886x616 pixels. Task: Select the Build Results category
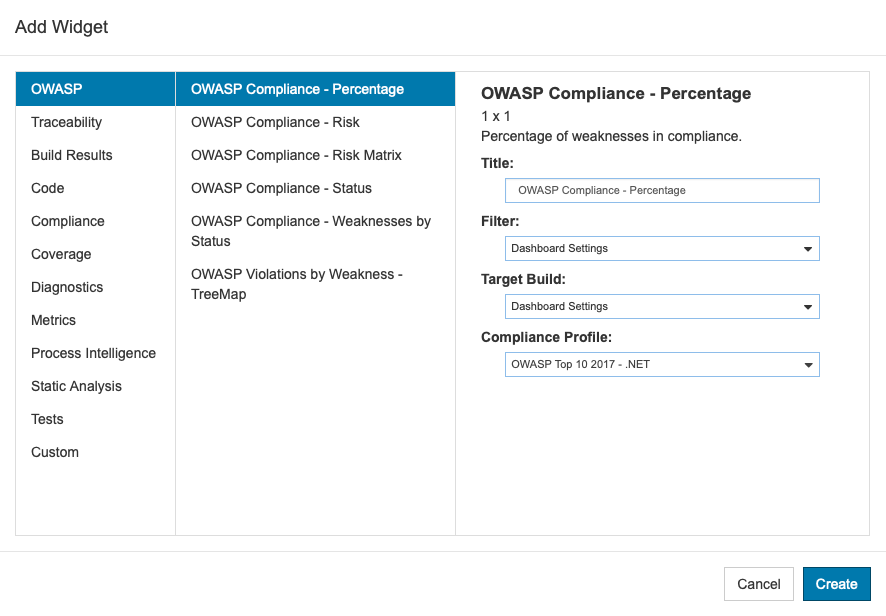click(95, 155)
